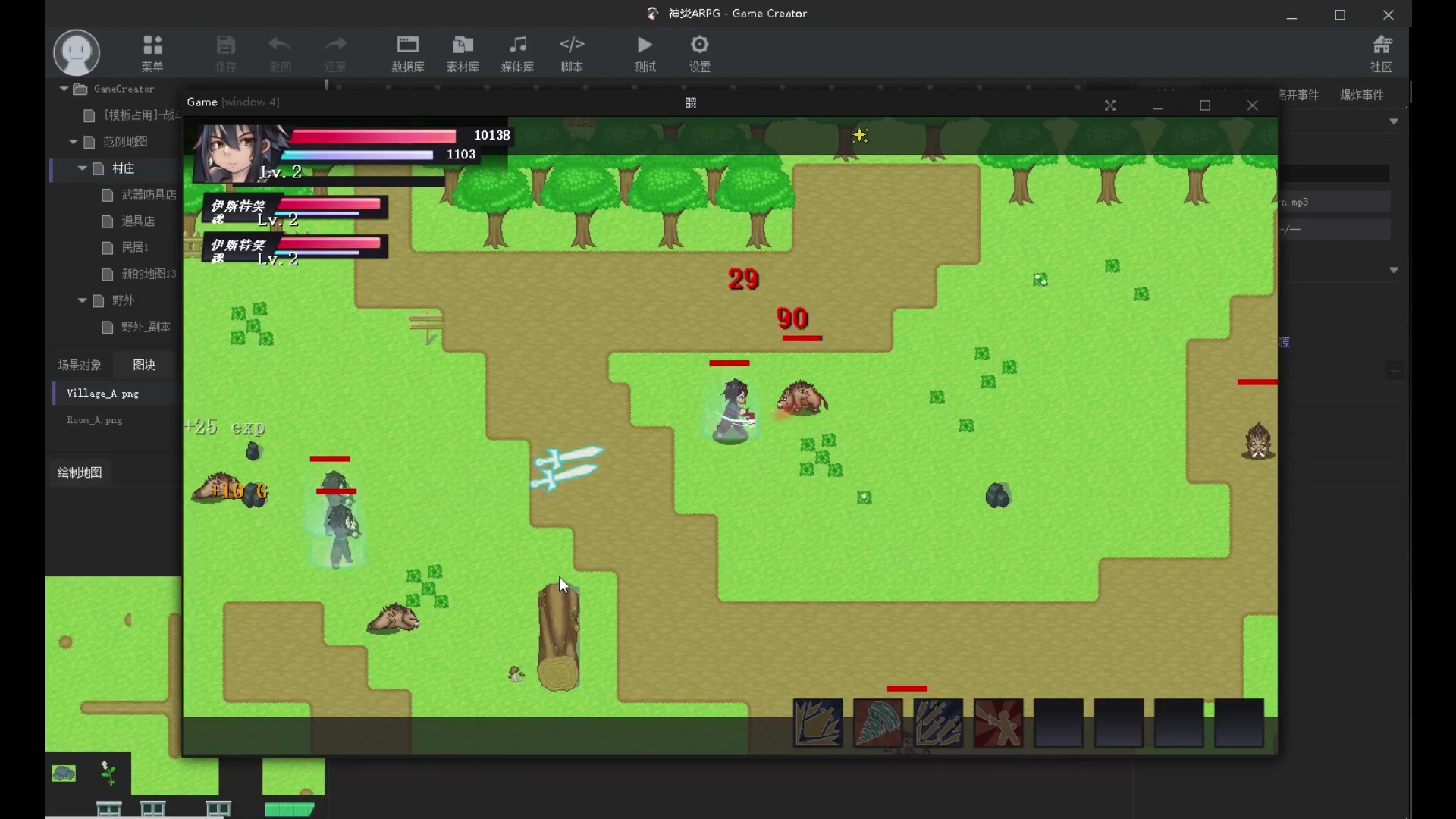Use the multi-sword rain skill icon
Screen dimensions: 1456x819
point(938,723)
